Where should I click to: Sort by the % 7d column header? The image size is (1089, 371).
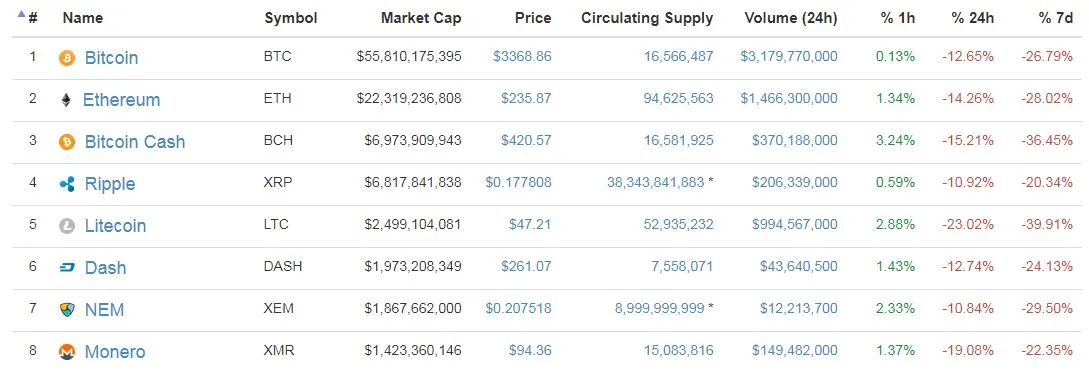1056,18
